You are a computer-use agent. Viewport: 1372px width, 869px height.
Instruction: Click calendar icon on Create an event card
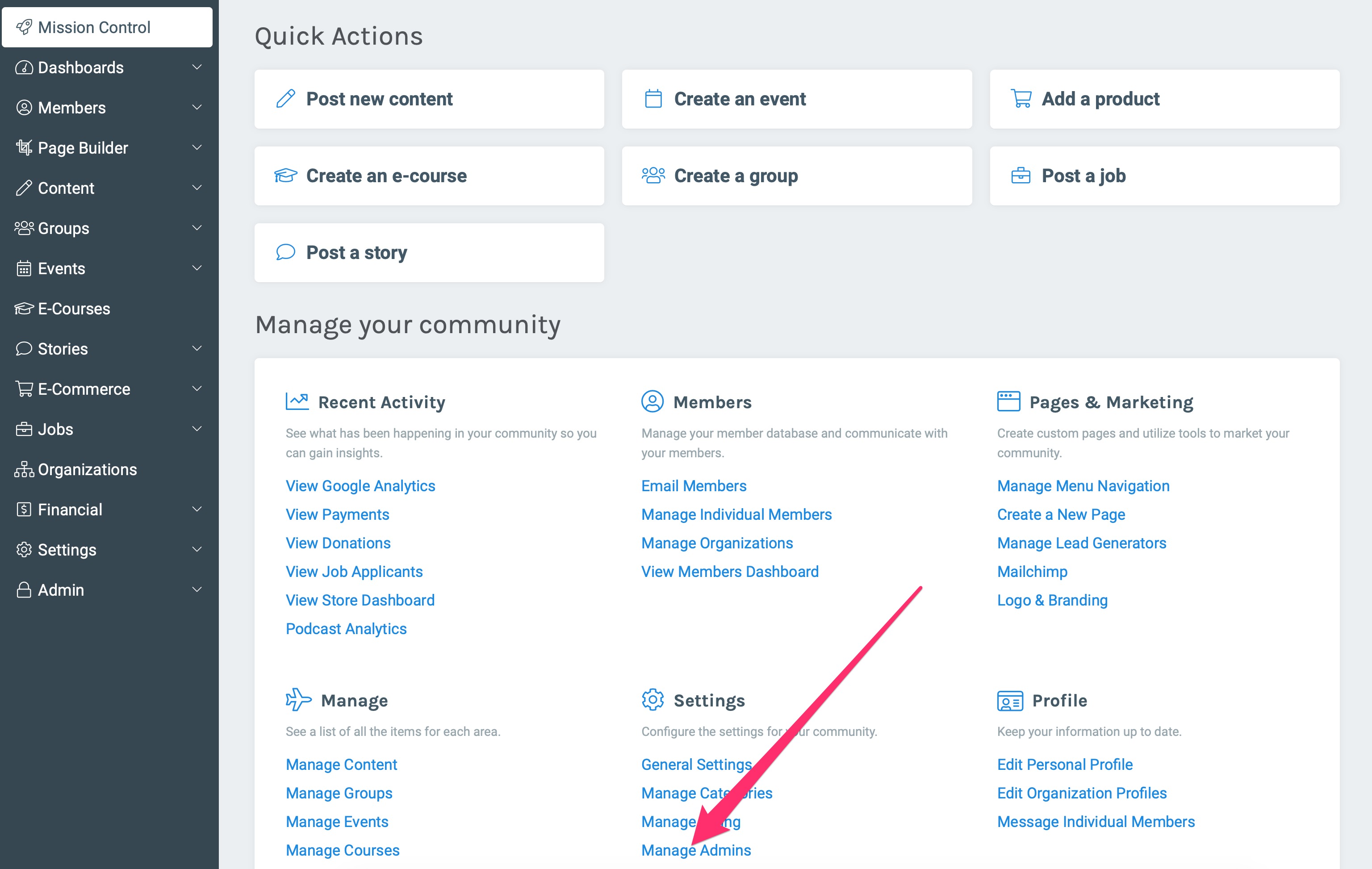coord(653,99)
